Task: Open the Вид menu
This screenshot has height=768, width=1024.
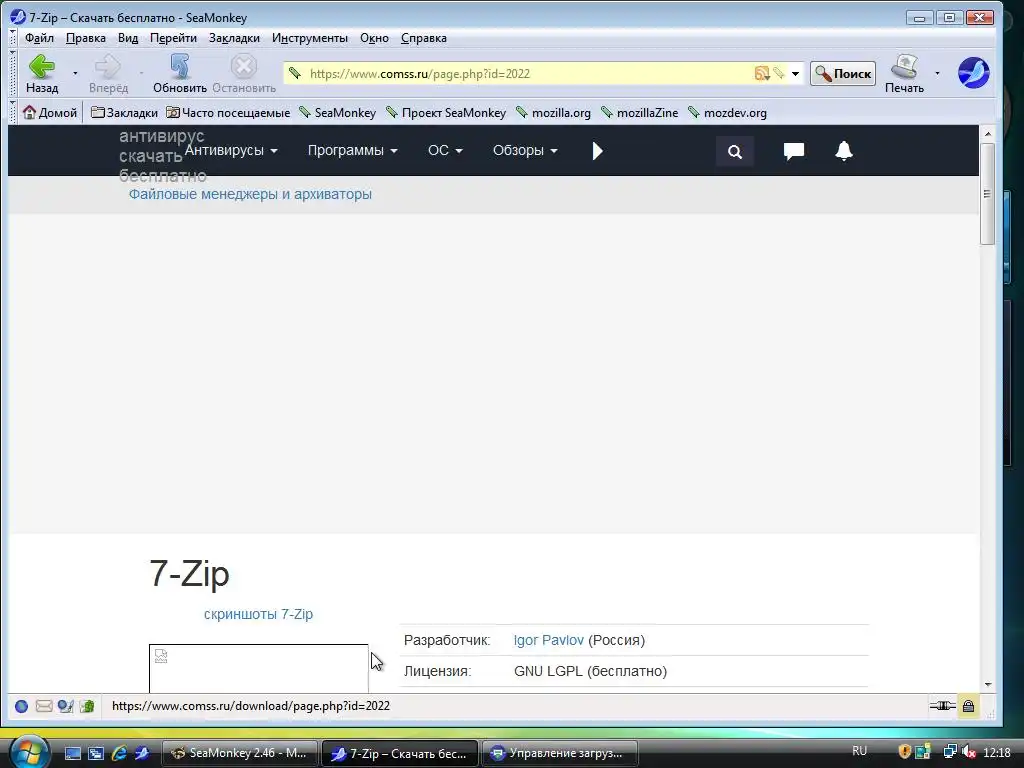Action: [x=128, y=38]
